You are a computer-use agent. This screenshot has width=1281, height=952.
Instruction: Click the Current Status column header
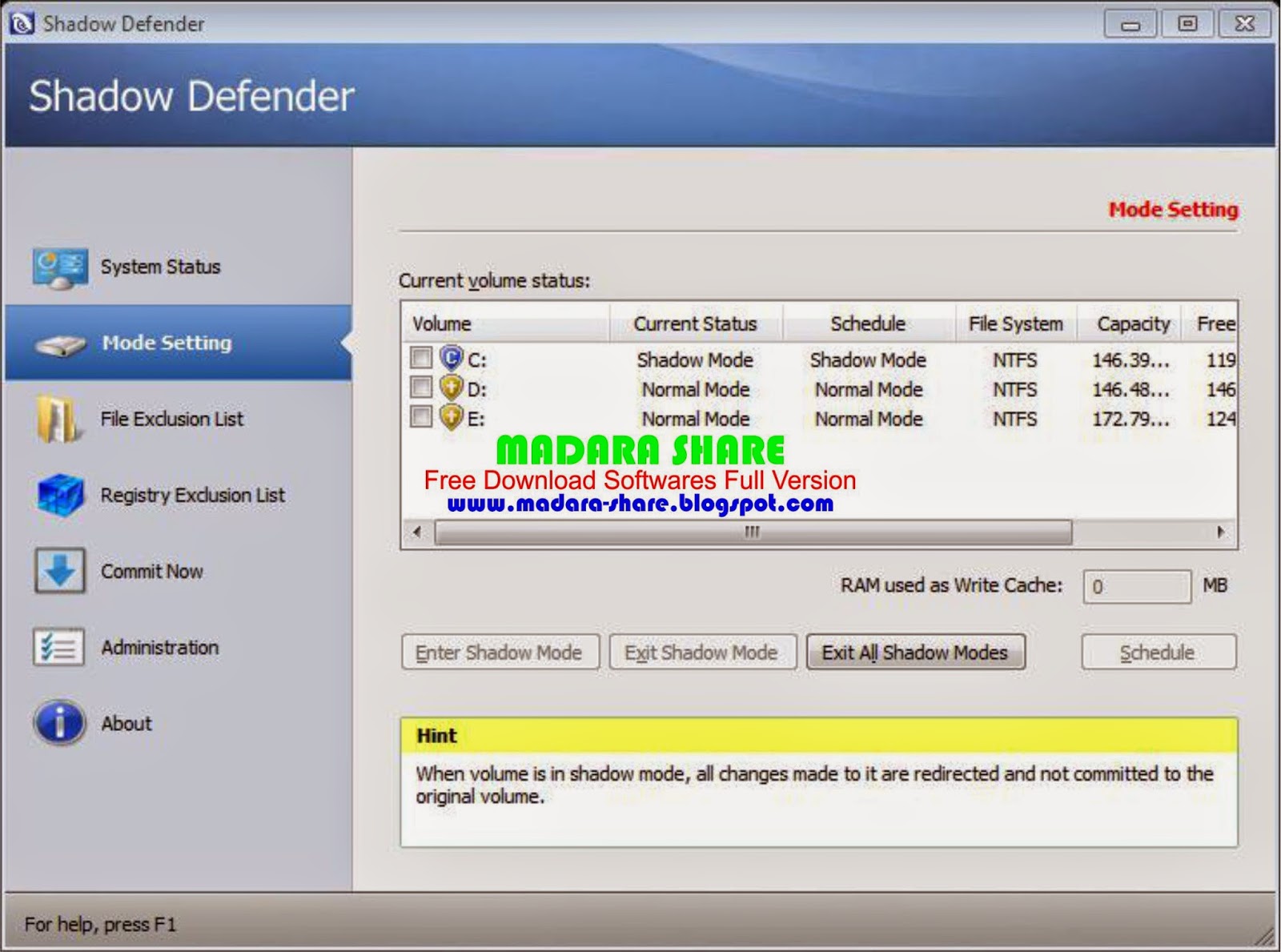click(696, 323)
